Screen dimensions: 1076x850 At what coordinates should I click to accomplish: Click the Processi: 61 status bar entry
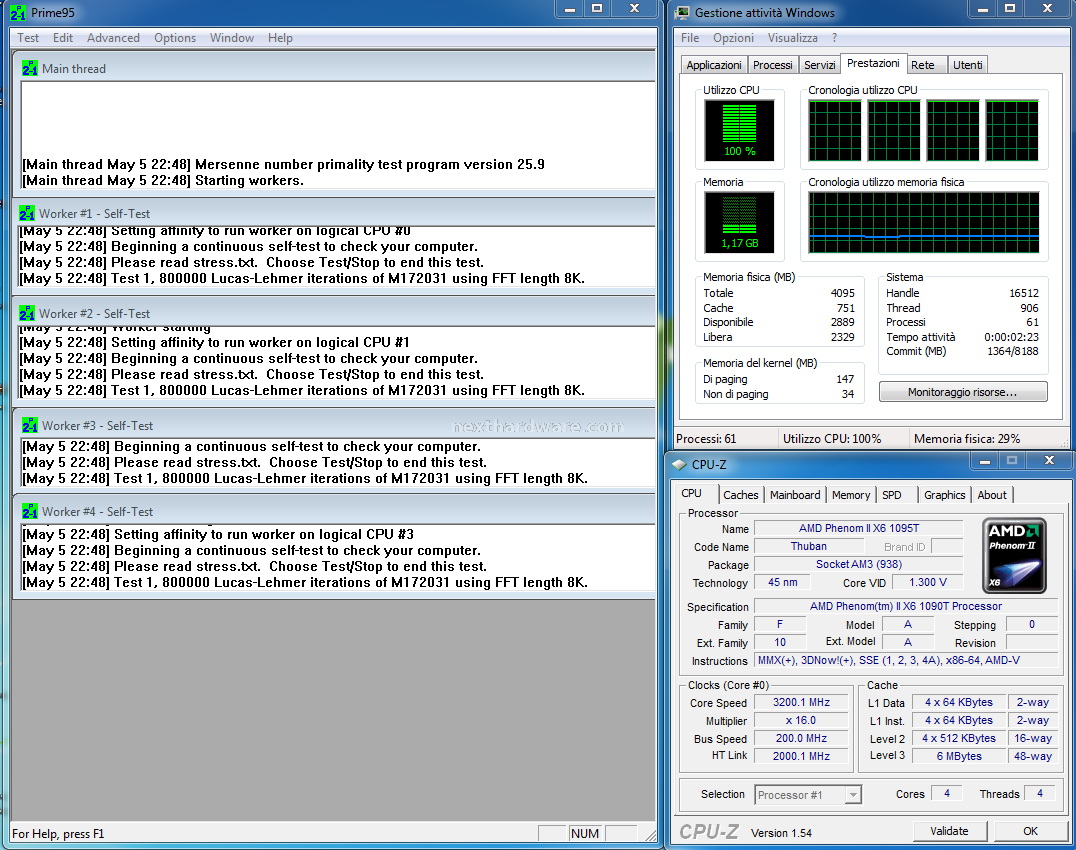pos(725,438)
